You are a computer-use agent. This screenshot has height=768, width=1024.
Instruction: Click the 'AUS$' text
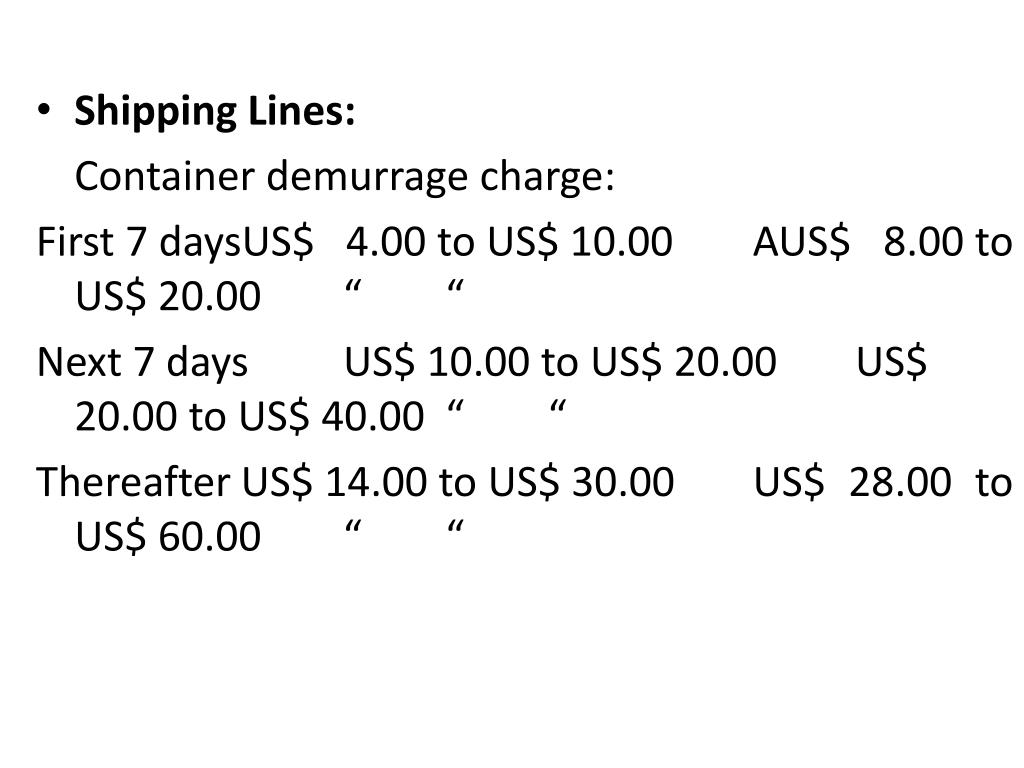pos(801,242)
